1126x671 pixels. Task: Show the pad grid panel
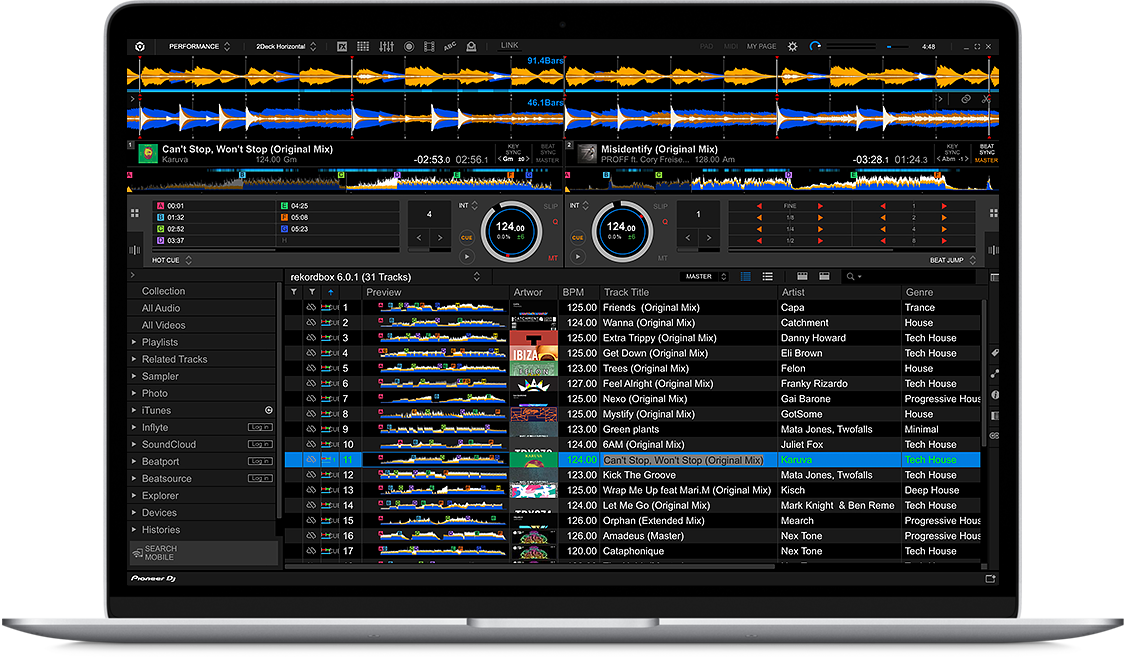pyautogui.click(x=363, y=47)
